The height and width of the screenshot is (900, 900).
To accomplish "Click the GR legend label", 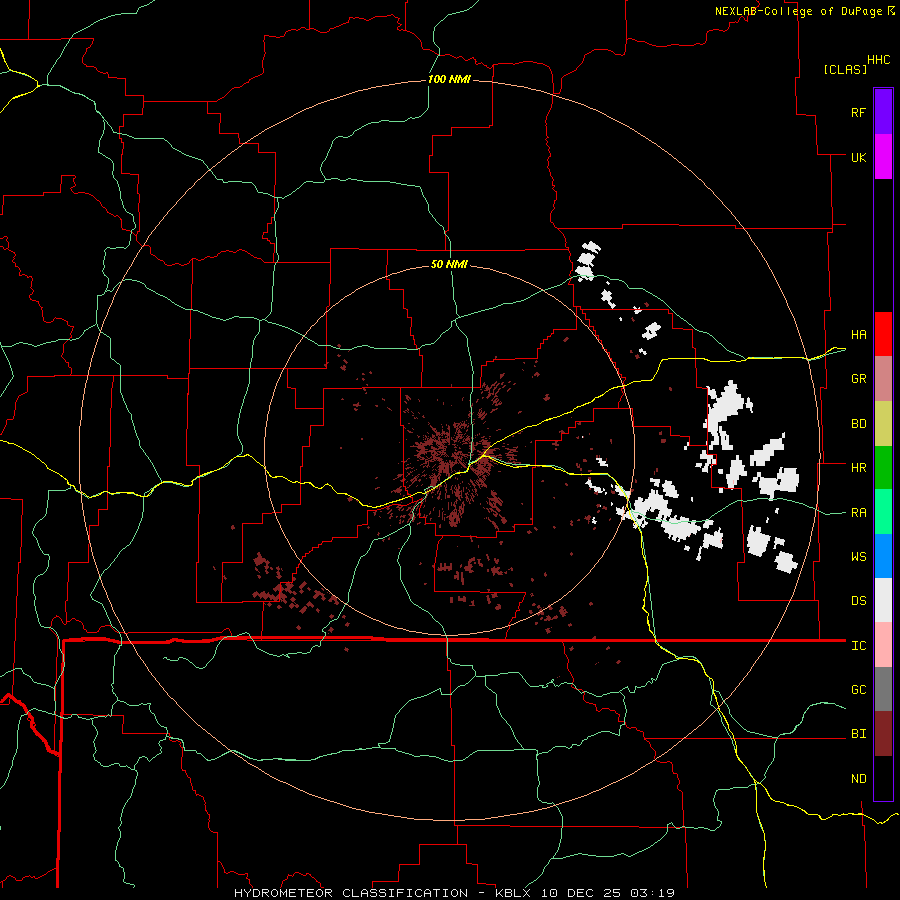I will [858, 379].
